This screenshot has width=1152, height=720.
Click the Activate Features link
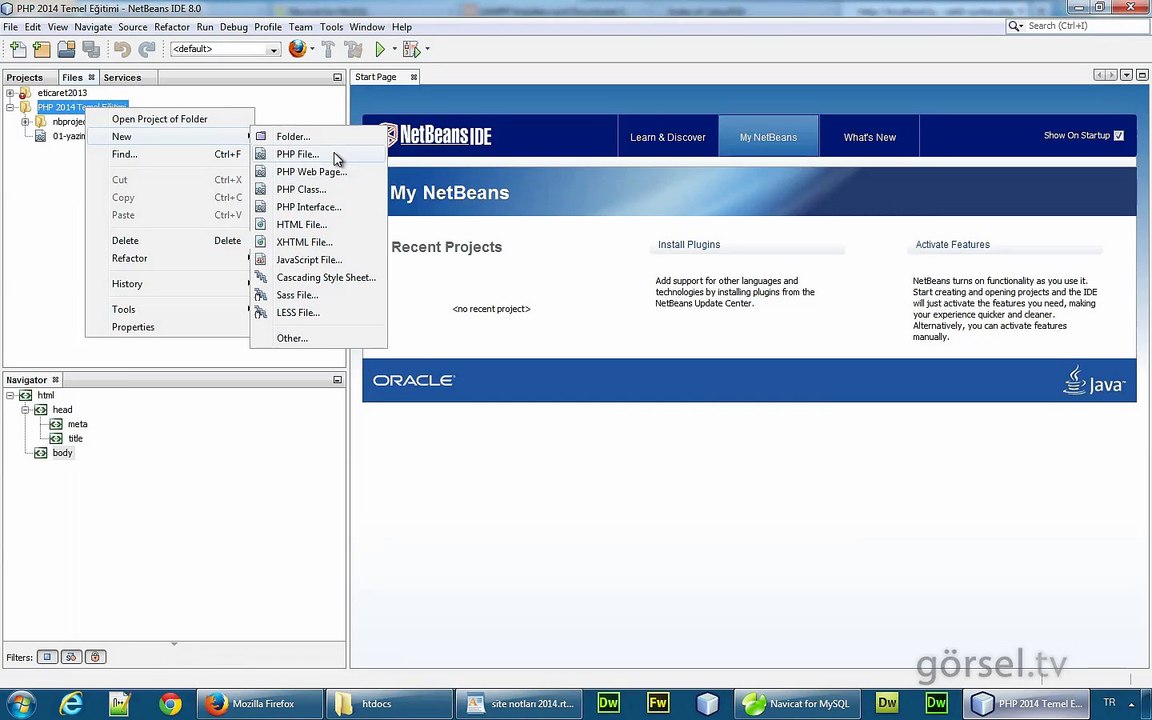coord(953,245)
